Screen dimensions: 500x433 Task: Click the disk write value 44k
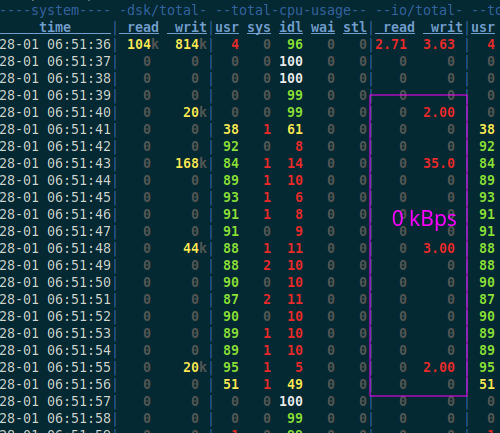[195, 248]
